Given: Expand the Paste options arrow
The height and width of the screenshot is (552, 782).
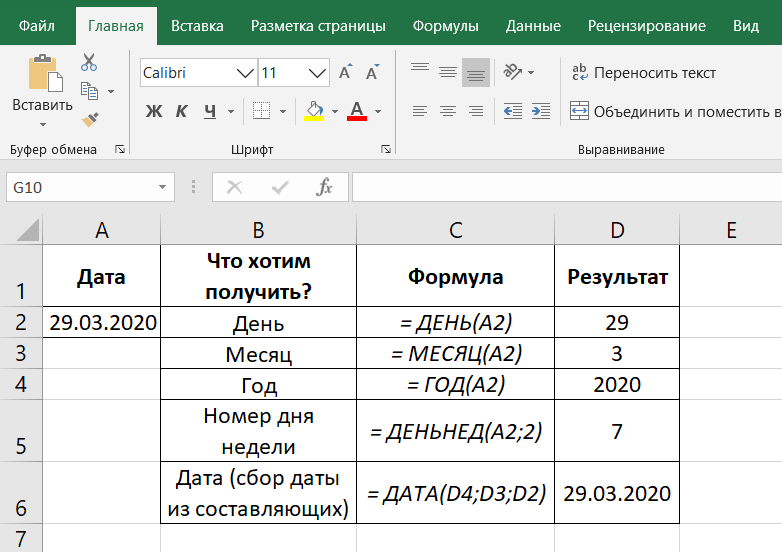Looking at the screenshot, I should point(43,125).
